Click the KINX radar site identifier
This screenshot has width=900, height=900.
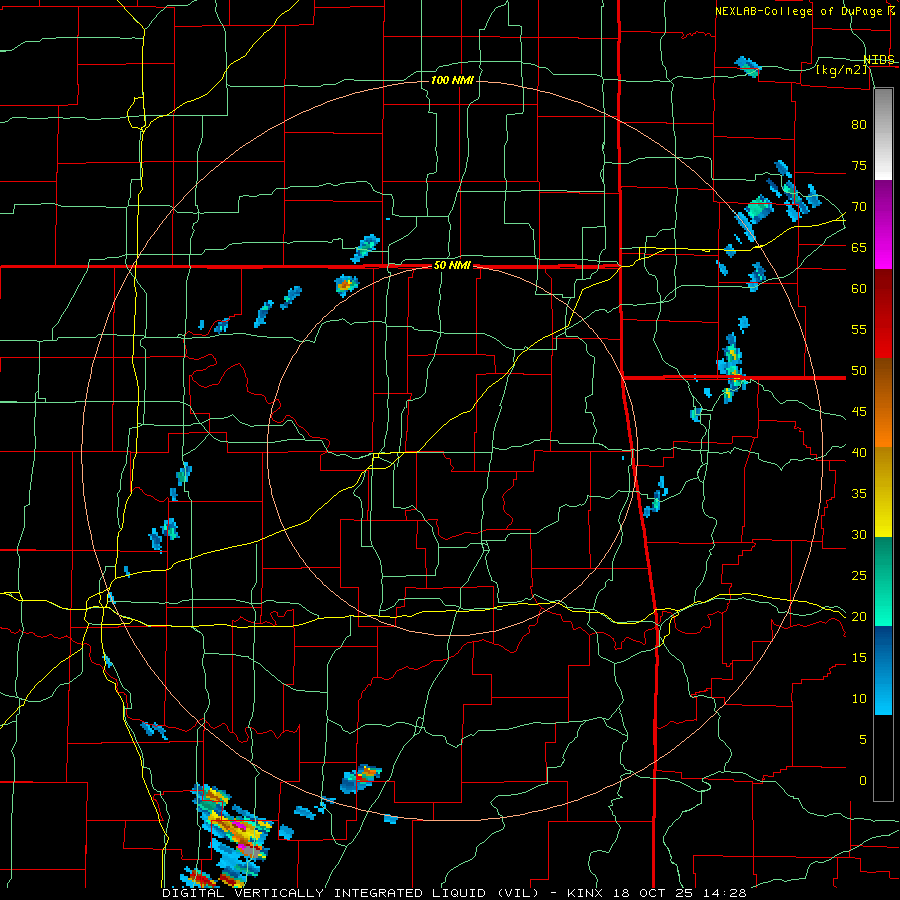pos(585,893)
